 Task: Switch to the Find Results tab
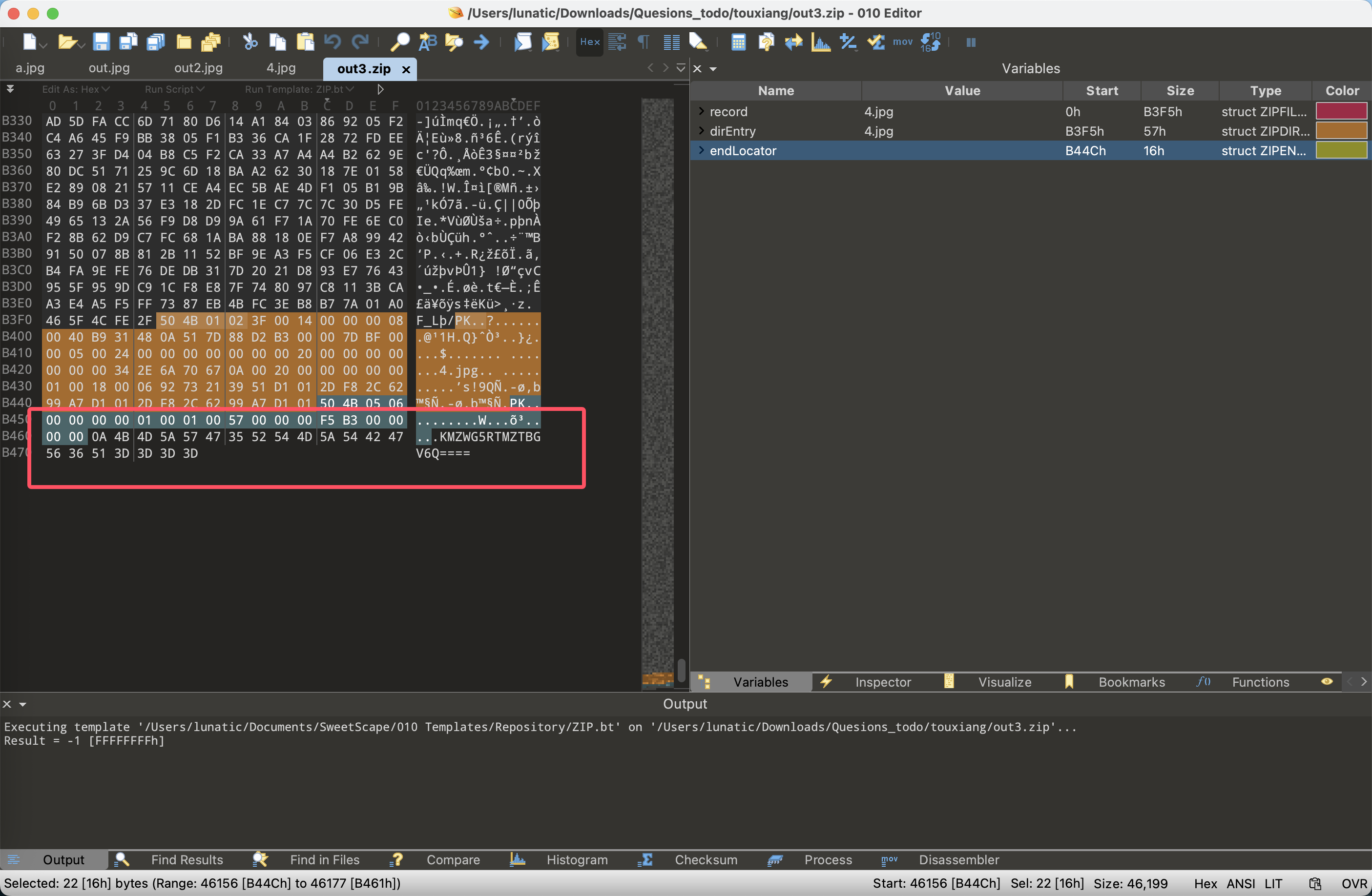coord(187,860)
